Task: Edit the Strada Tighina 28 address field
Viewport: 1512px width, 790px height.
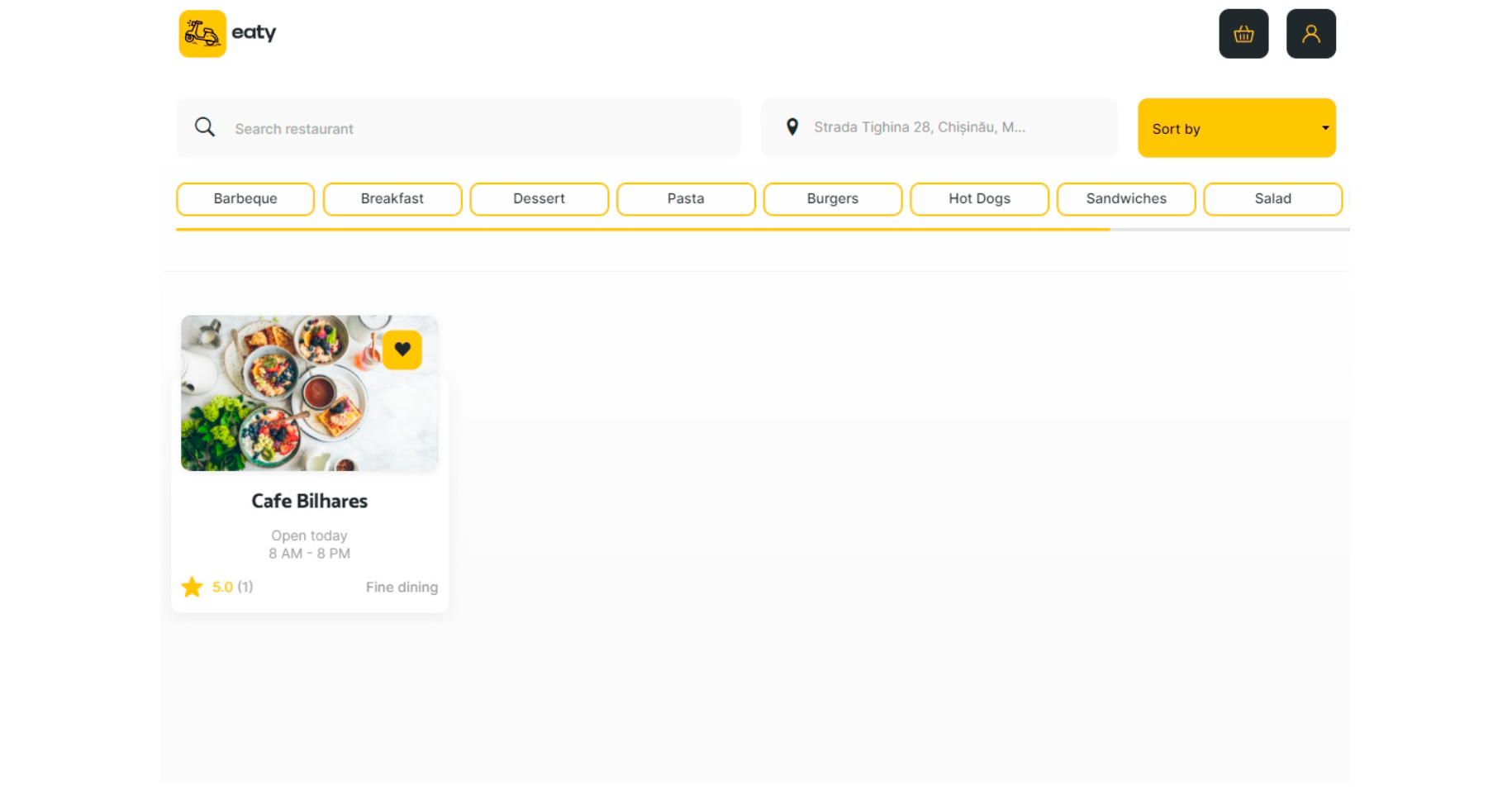Action: 939,128
